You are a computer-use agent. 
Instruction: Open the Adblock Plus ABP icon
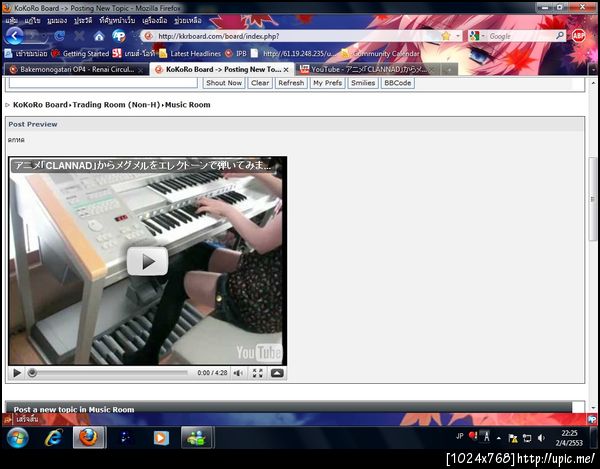pyautogui.click(x=578, y=36)
